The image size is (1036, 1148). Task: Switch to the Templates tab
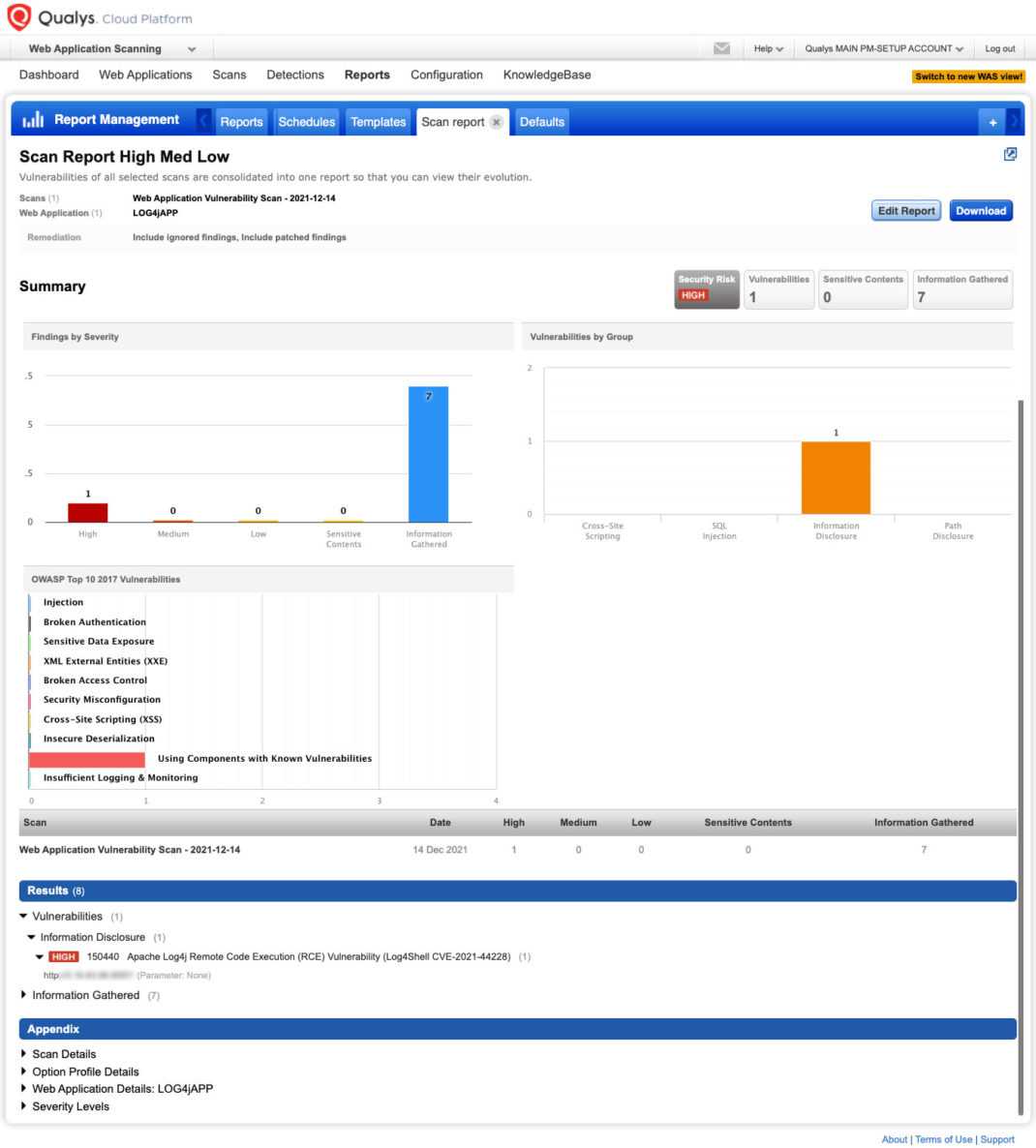point(378,122)
